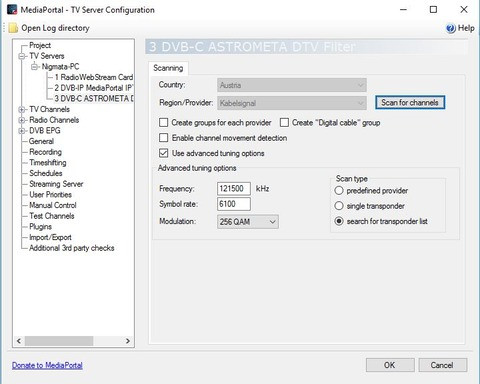Click the Frequency input field
The width and height of the screenshot is (480, 384).
234,189
